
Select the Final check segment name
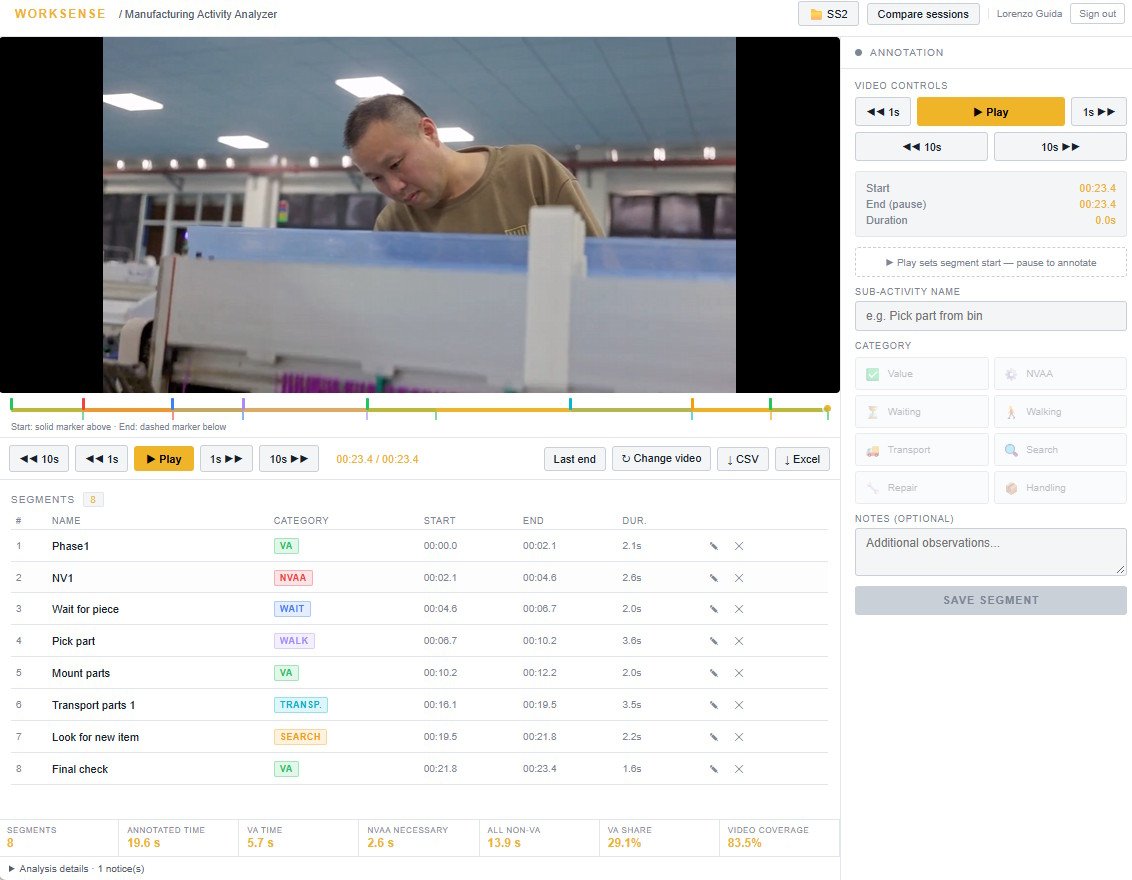coord(80,769)
